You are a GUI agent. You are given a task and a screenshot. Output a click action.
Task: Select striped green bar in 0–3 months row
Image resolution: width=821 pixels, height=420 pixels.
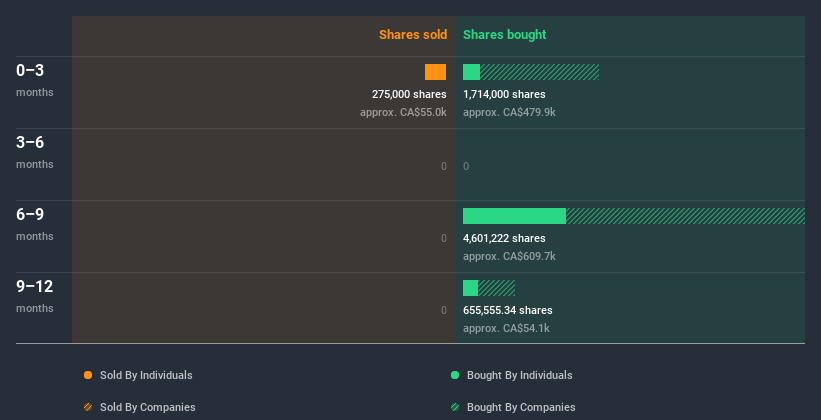click(539, 72)
